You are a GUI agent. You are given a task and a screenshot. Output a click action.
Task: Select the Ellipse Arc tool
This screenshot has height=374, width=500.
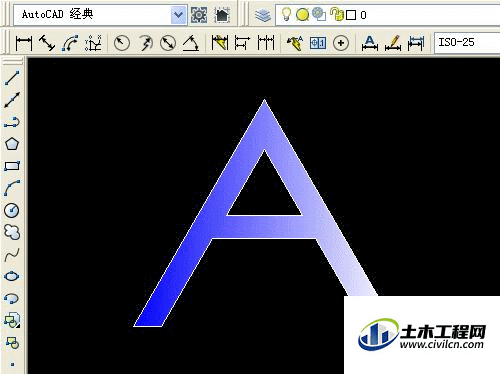click(x=12, y=298)
